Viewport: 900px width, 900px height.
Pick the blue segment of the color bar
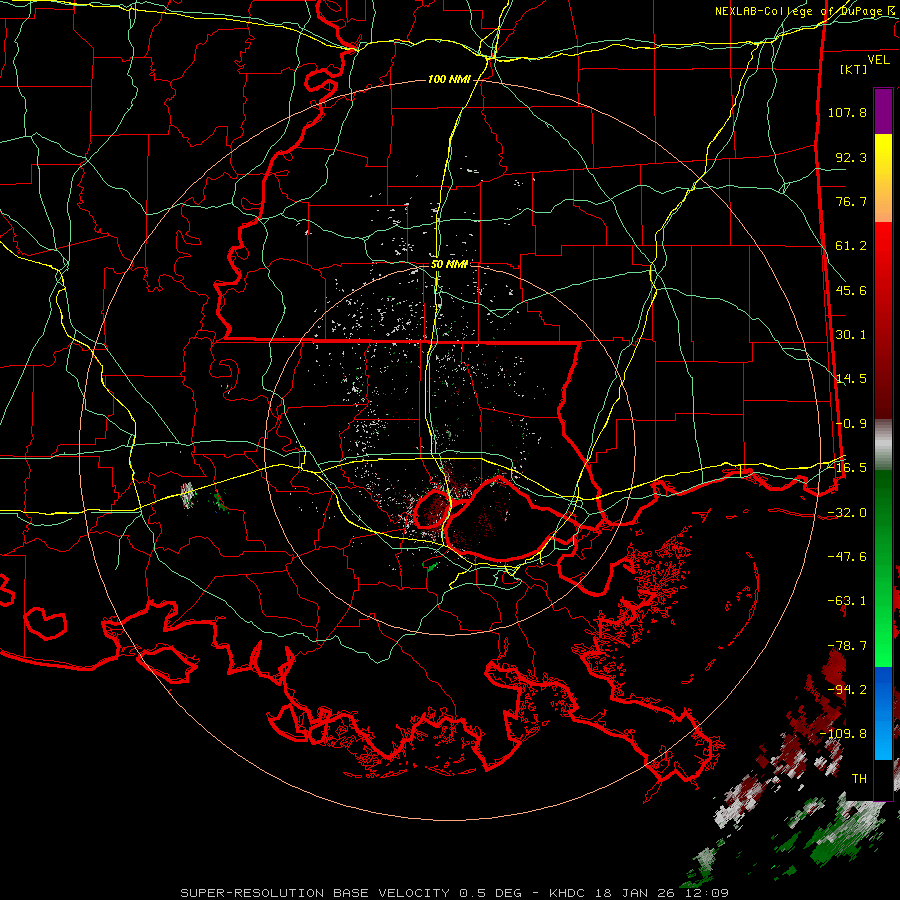click(x=883, y=713)
